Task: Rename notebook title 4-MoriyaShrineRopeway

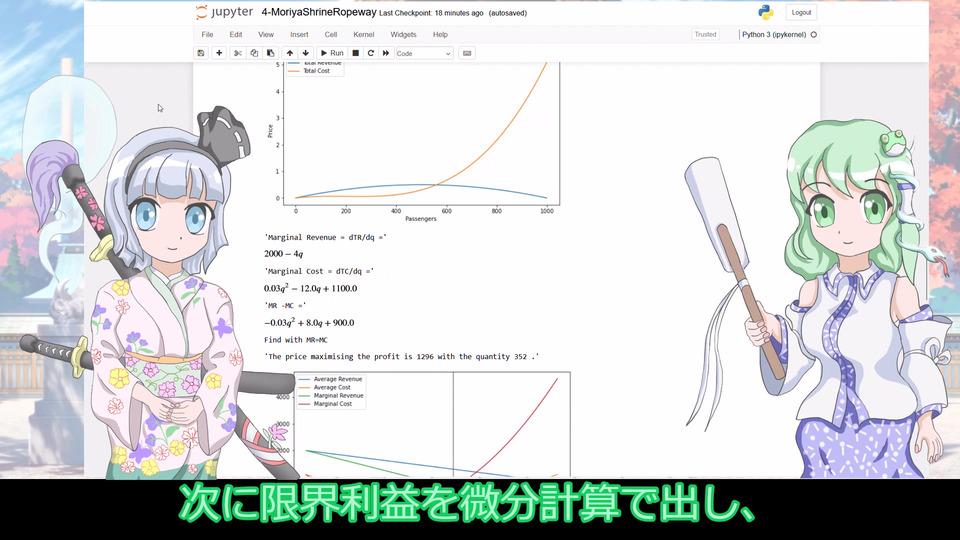Action: pyautogui.click(x=318, y=12)
